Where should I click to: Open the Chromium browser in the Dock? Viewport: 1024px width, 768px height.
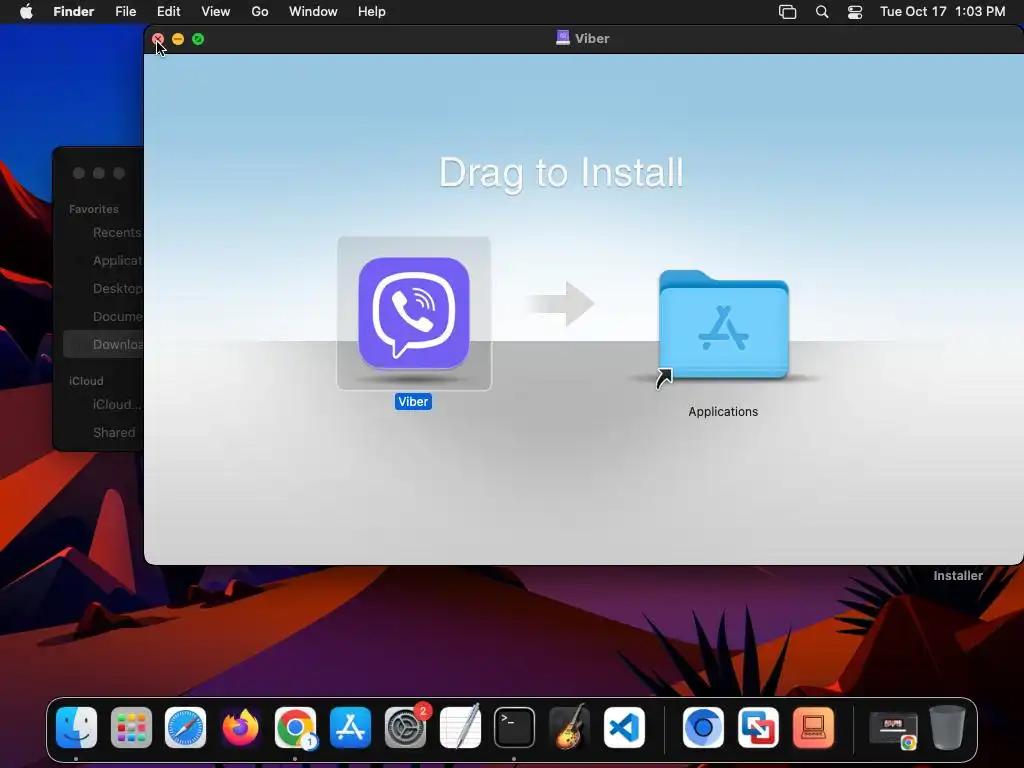pyautogui.click(x=703, y=727)
